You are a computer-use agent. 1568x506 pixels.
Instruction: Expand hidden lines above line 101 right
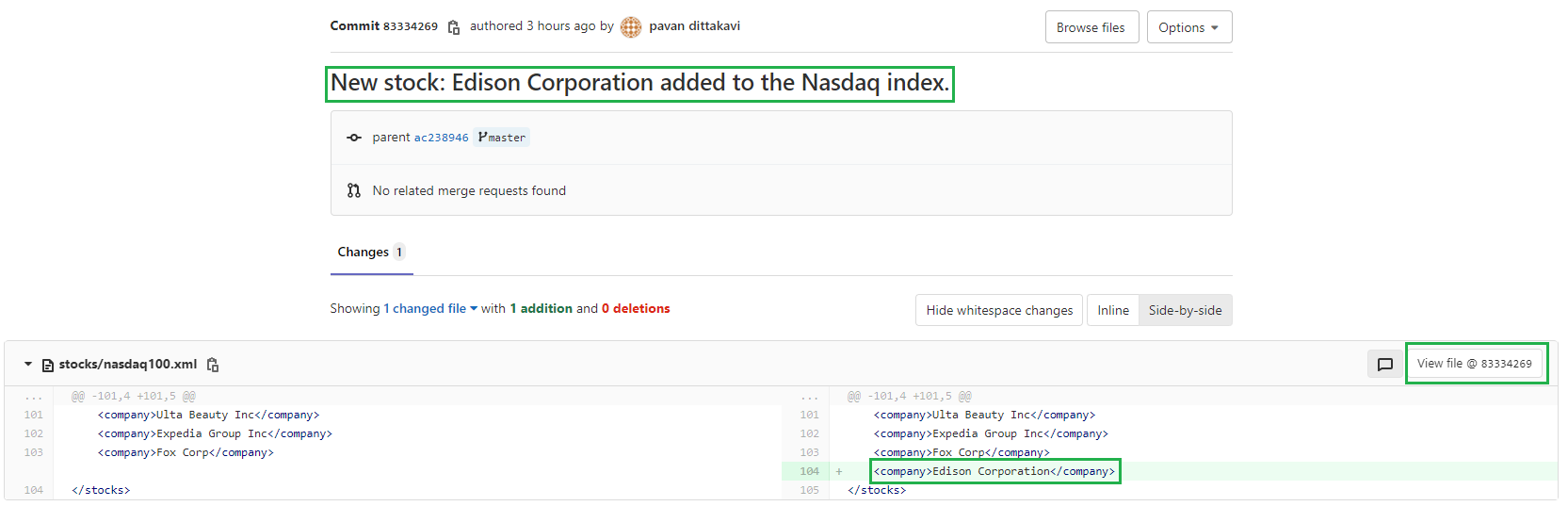click(x=810, y=397)
